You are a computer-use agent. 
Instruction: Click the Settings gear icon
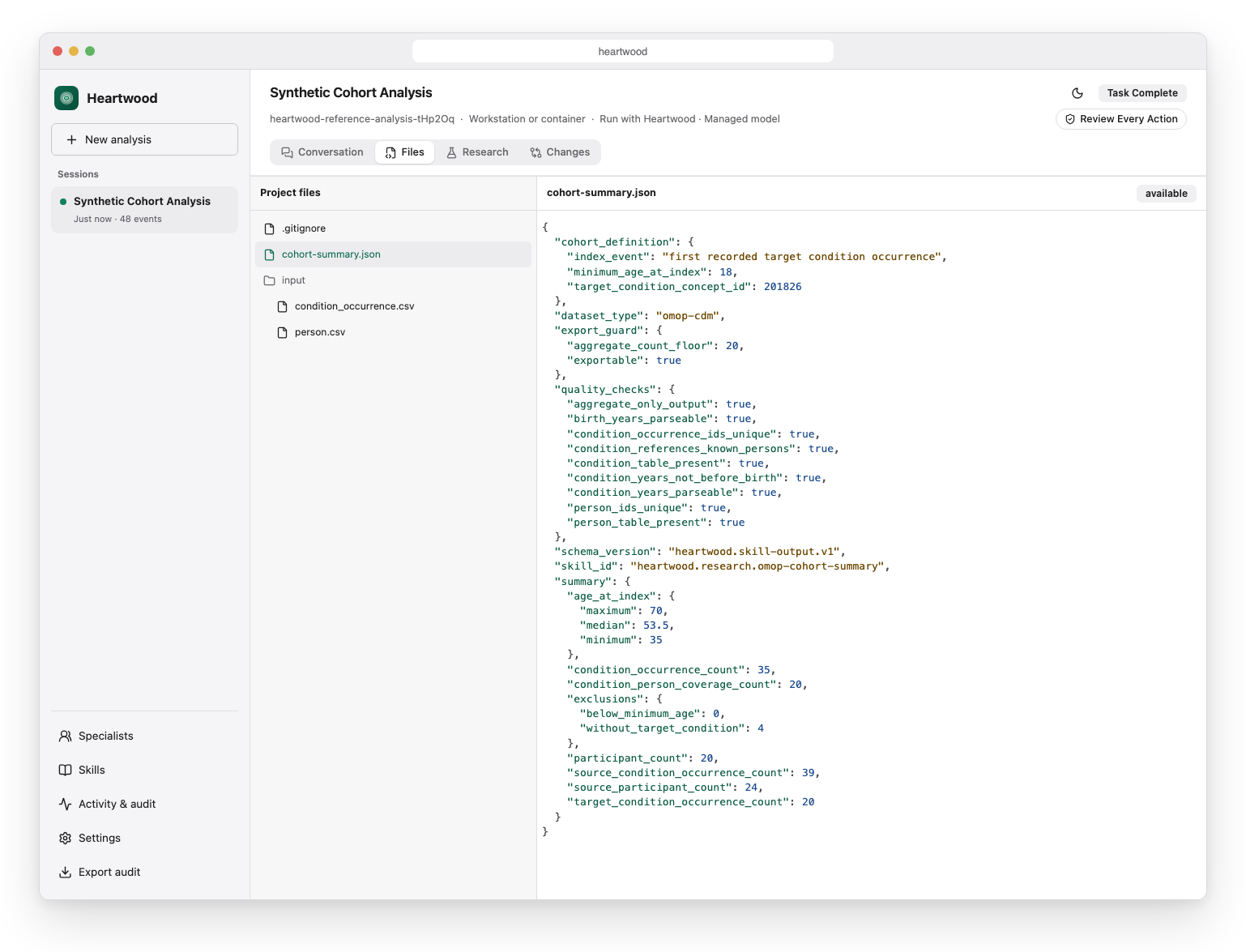click(66, 838)
